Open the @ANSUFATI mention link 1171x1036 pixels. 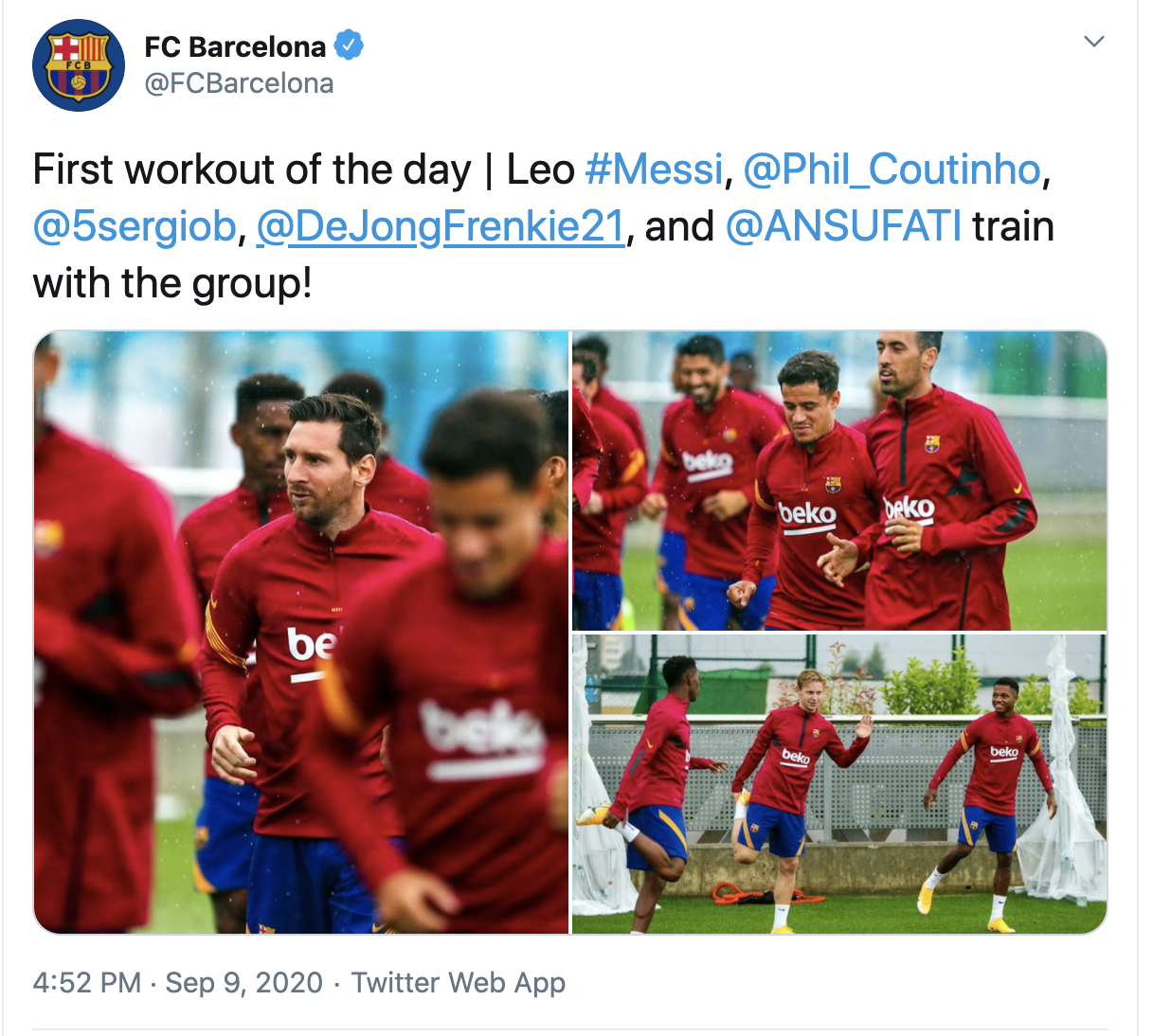coord(843,226)
